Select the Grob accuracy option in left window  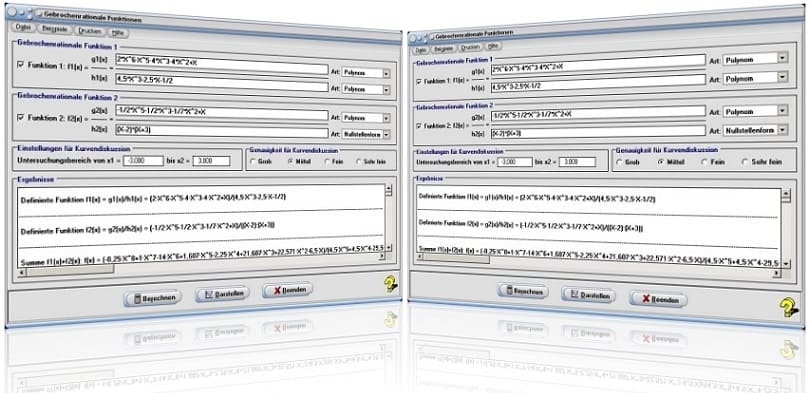coord(253,162)
